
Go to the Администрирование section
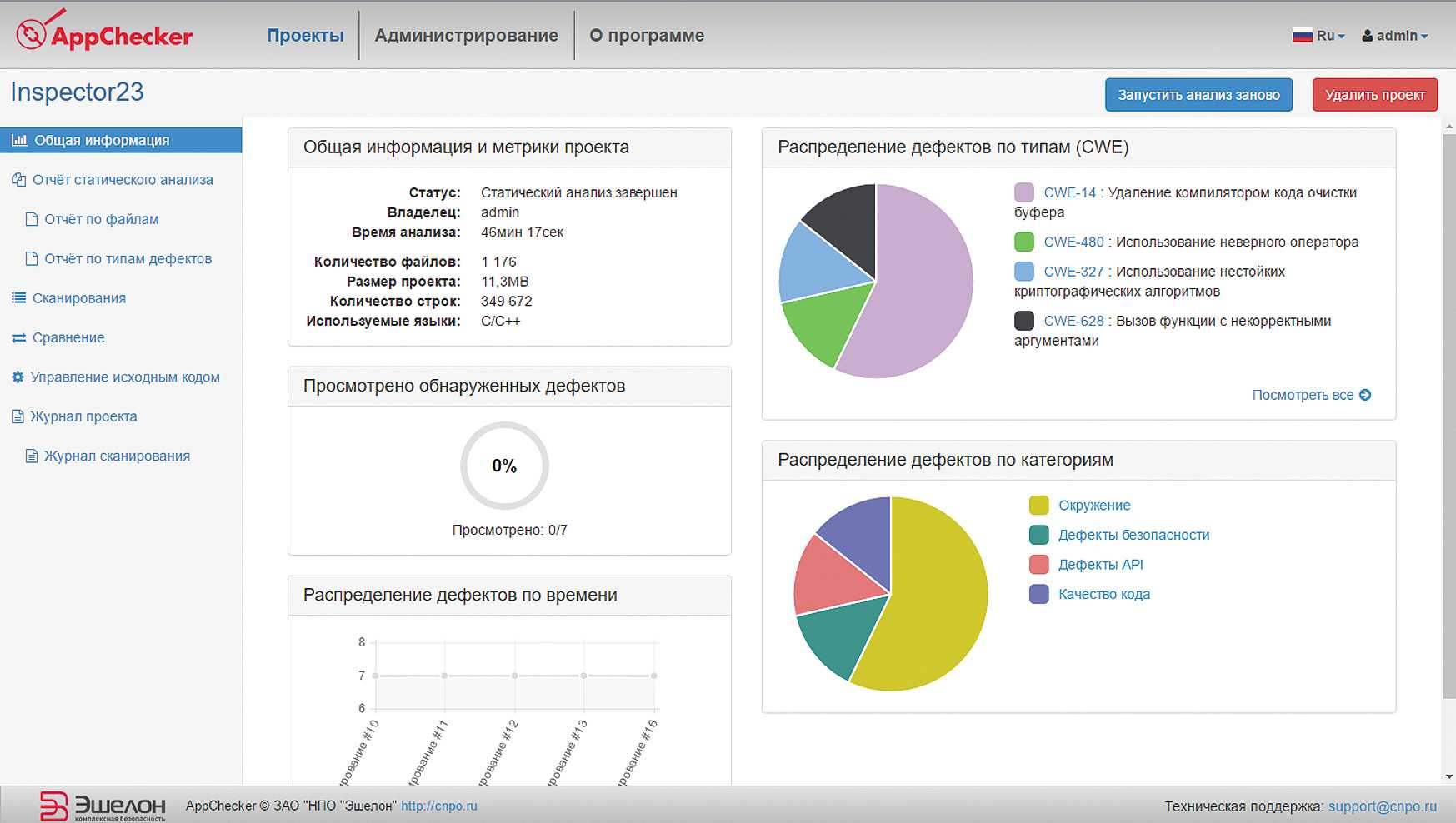coord(466,36)
